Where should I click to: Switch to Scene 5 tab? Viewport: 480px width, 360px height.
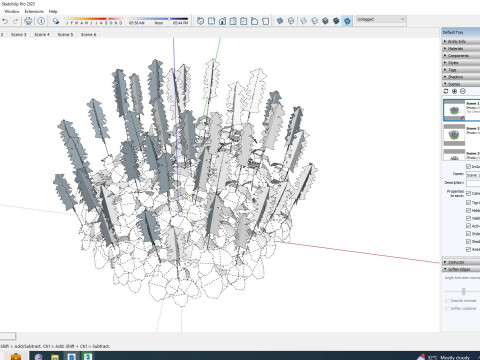coord(65,34)
